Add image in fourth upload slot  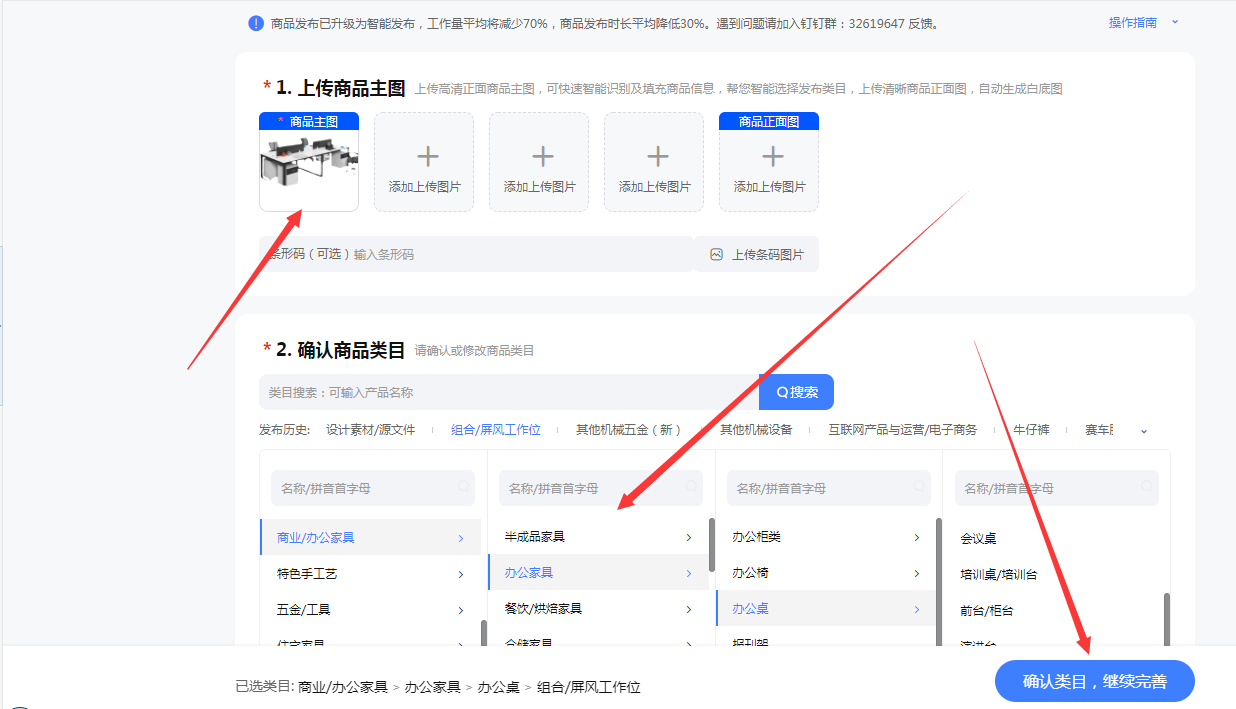[x=654, y=162]
